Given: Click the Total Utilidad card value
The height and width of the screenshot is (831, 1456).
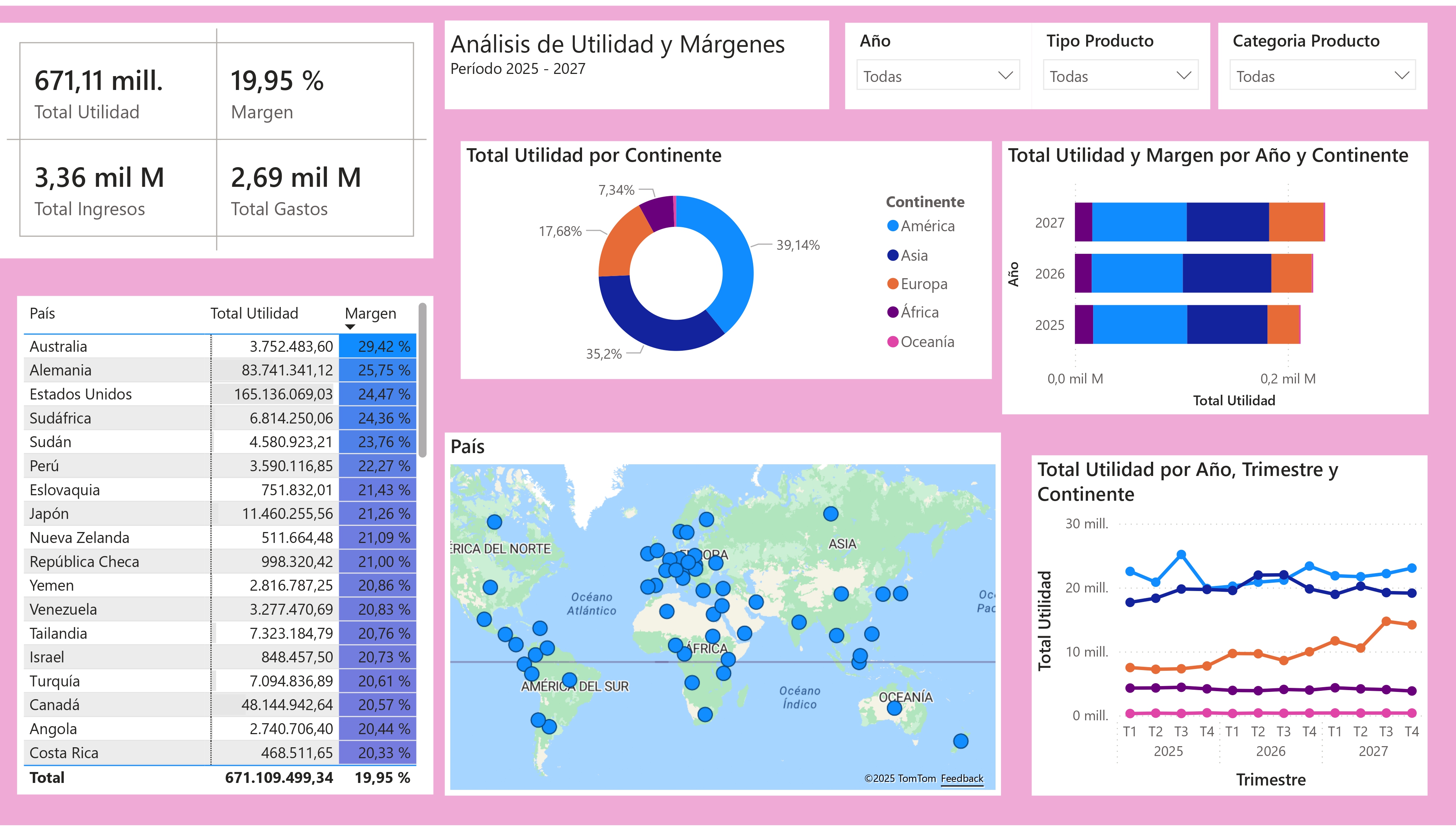Looking at the screenshot, I should coord(99,81).
